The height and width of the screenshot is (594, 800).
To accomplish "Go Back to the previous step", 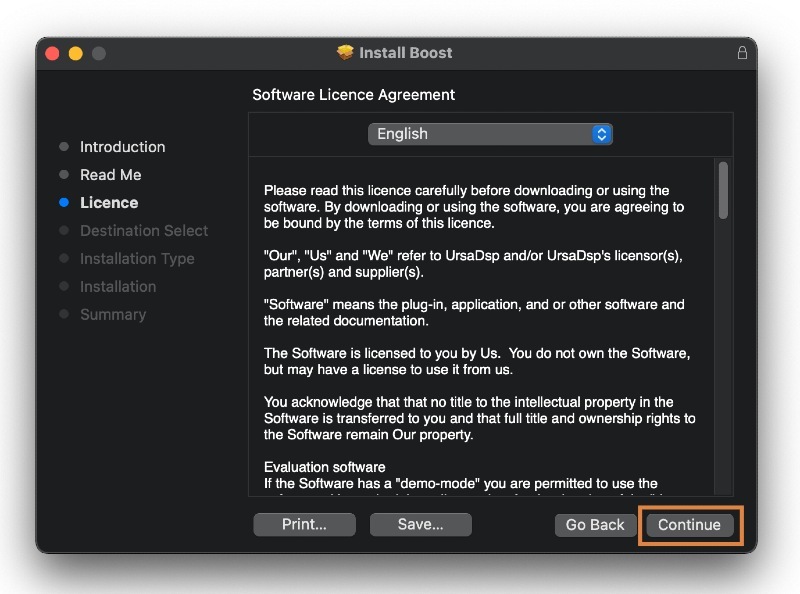I will (595, 525).
